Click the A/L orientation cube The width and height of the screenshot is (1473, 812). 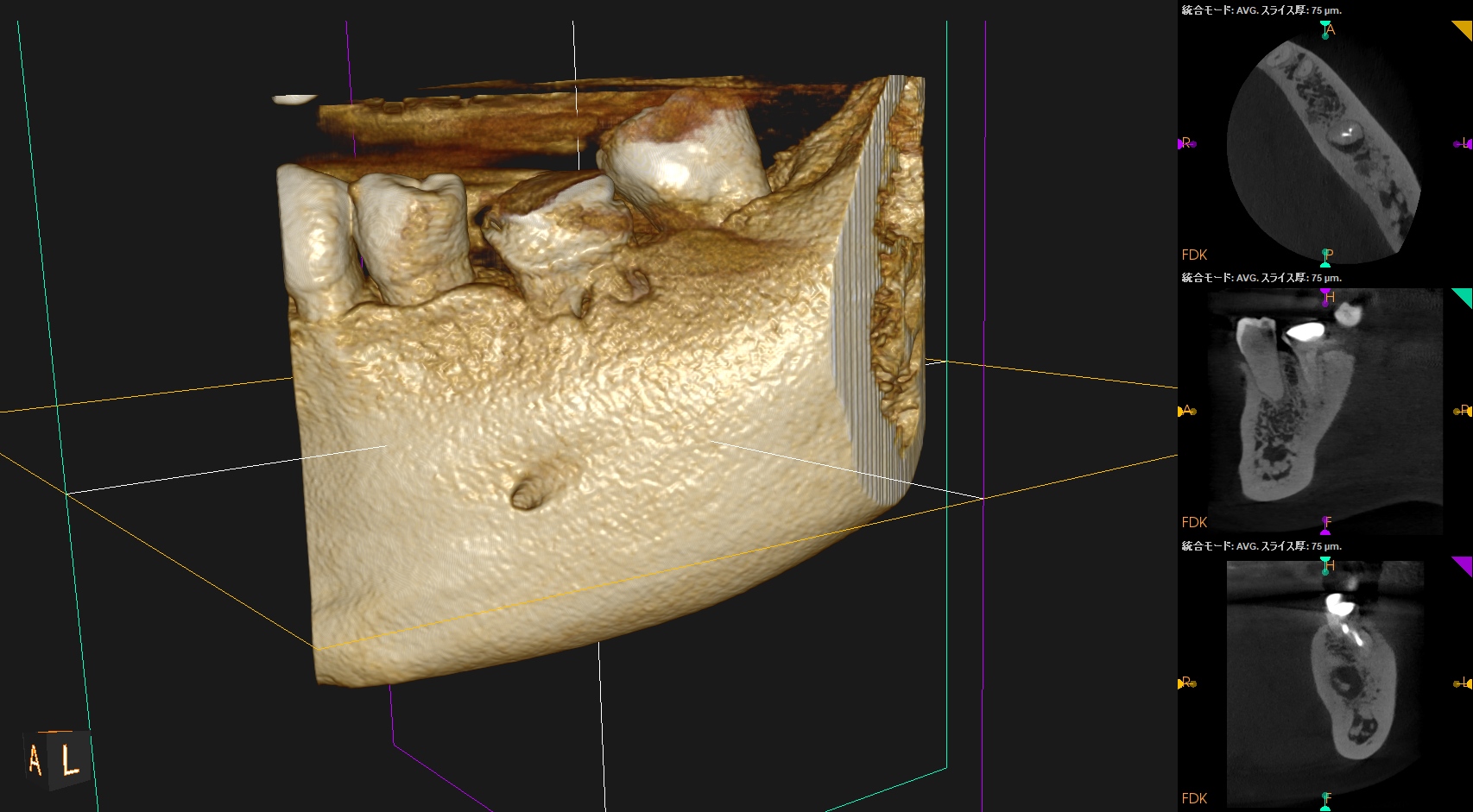[x=56, y=760]
